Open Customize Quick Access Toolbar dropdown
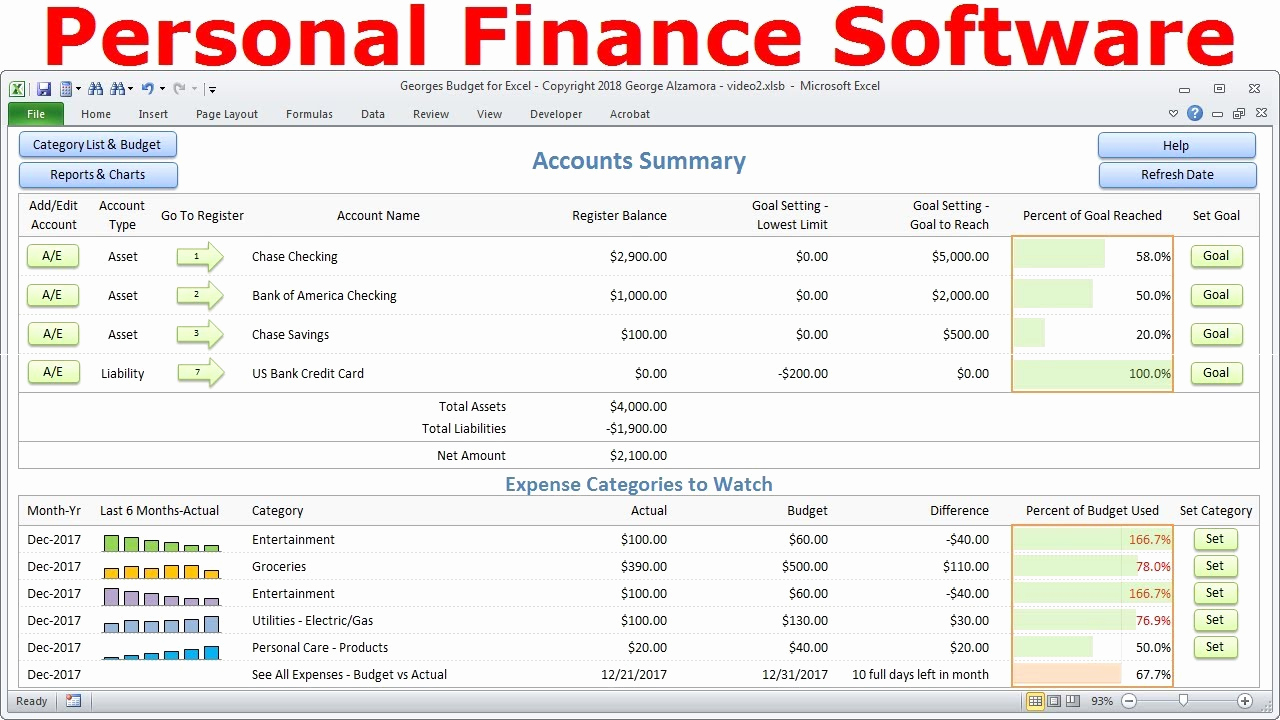The width and height of the screenshot is (1280, 720). 212,89
